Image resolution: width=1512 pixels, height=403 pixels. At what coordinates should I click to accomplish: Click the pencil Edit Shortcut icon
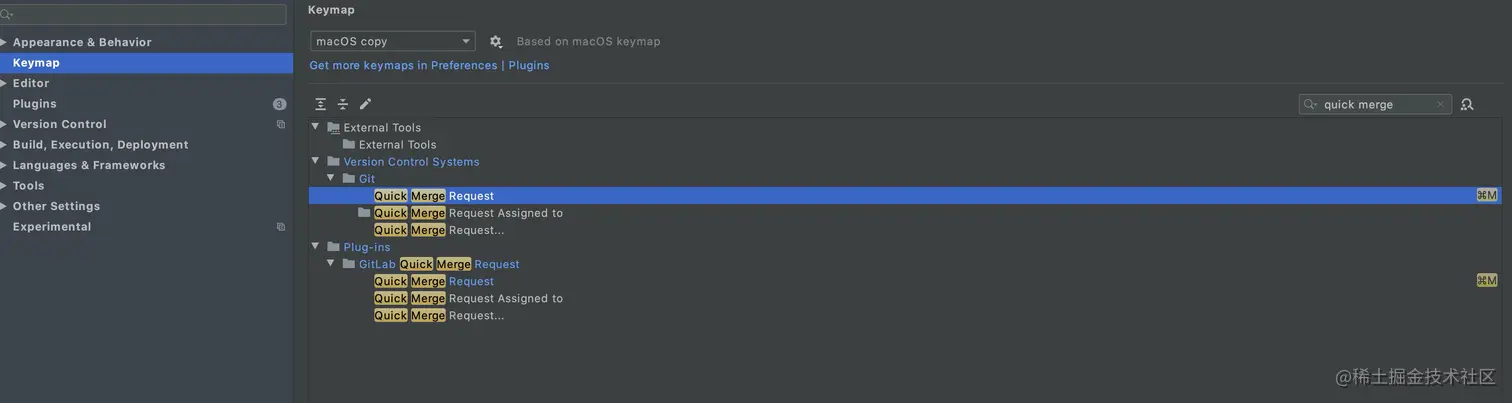point(365,104)
